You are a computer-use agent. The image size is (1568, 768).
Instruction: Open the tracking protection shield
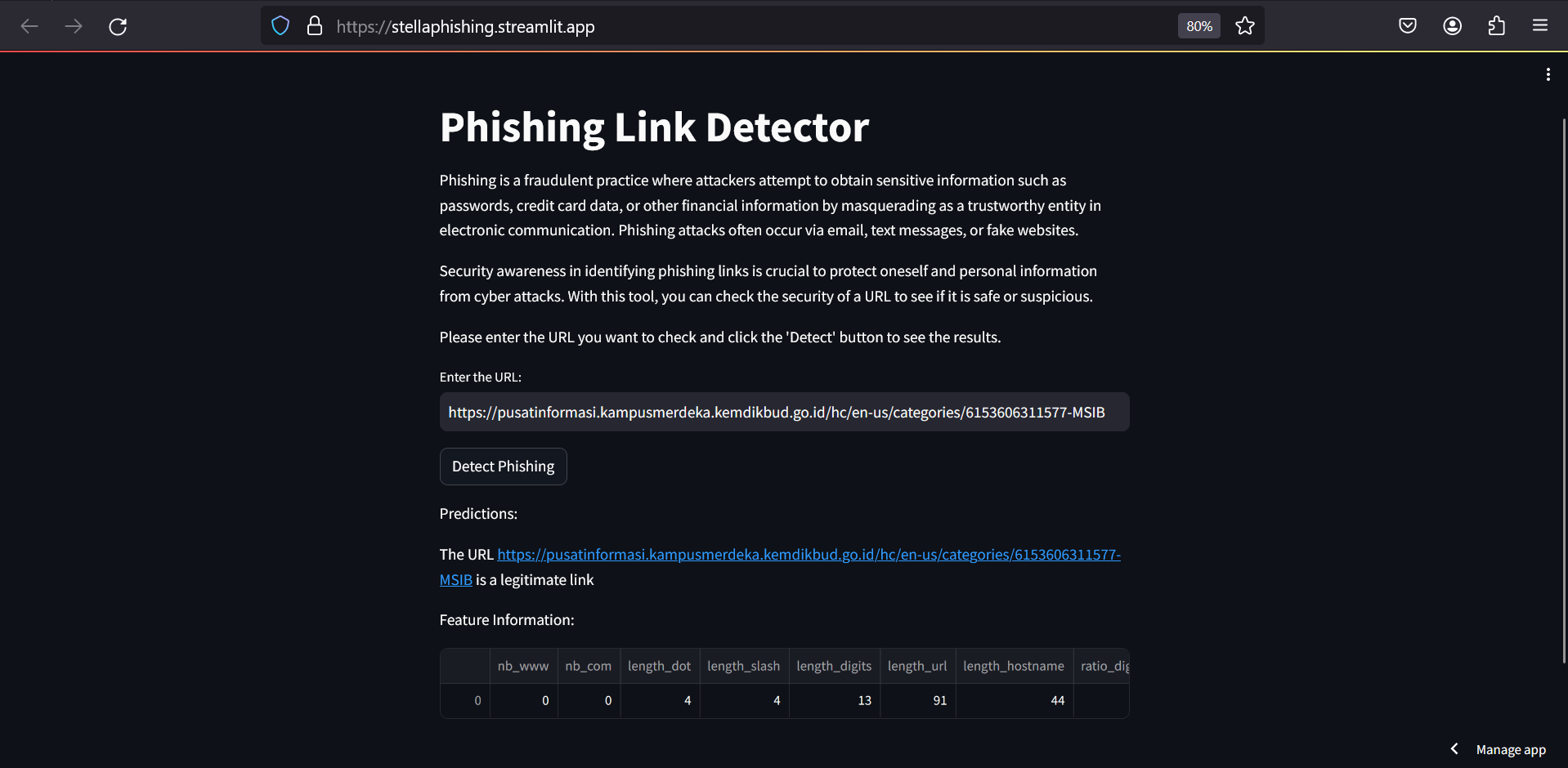280,26
